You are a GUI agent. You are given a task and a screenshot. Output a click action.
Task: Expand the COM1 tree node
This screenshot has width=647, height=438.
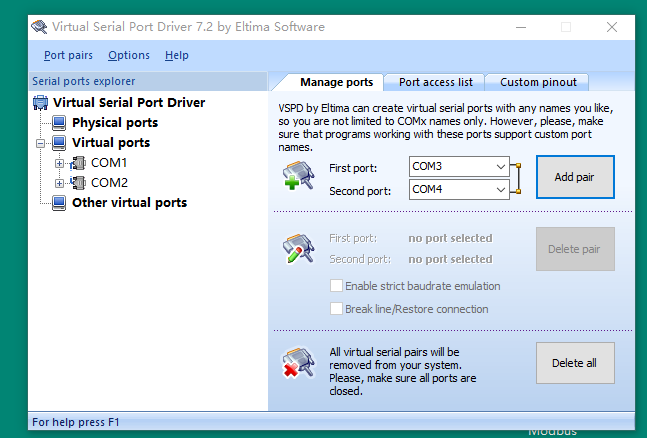pos(59,163)
